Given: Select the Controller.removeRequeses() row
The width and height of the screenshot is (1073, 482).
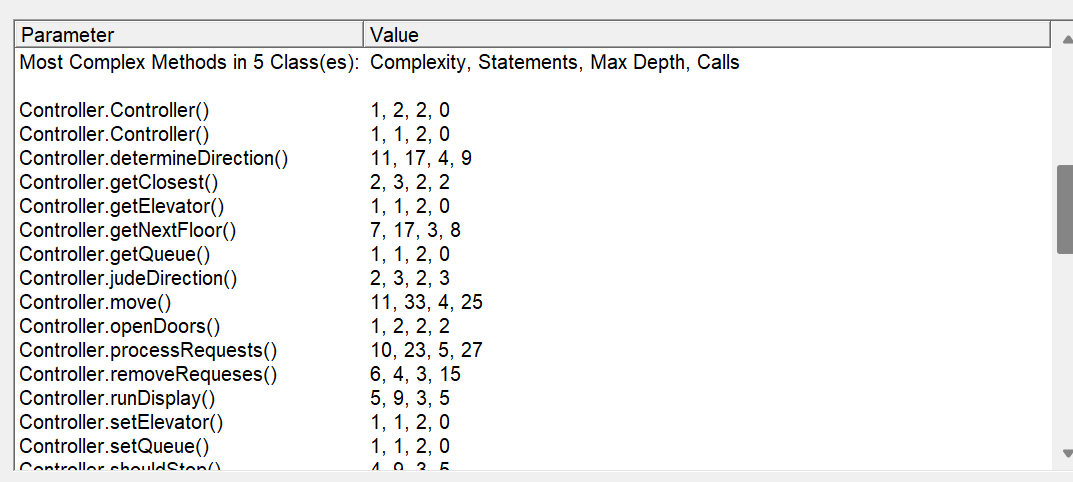Looking at the screenshot, I should tap(533, 374).
